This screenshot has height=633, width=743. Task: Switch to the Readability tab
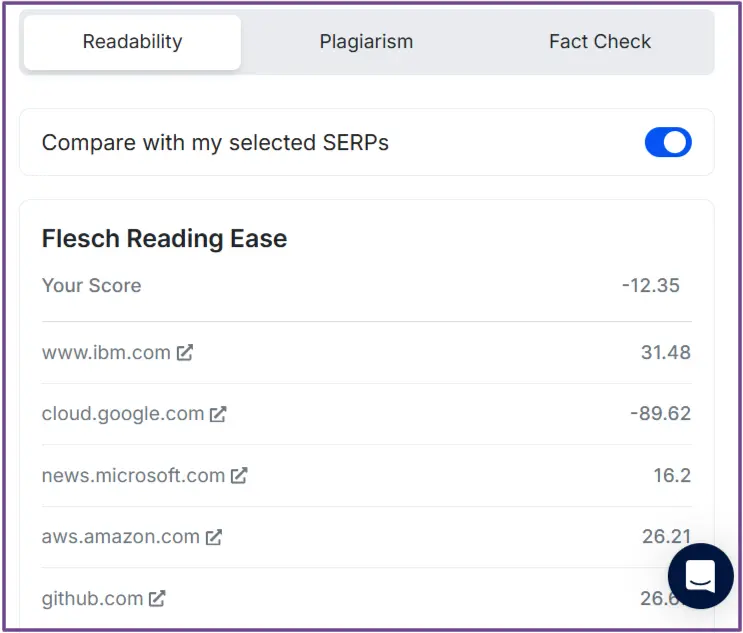click(132, 42)
